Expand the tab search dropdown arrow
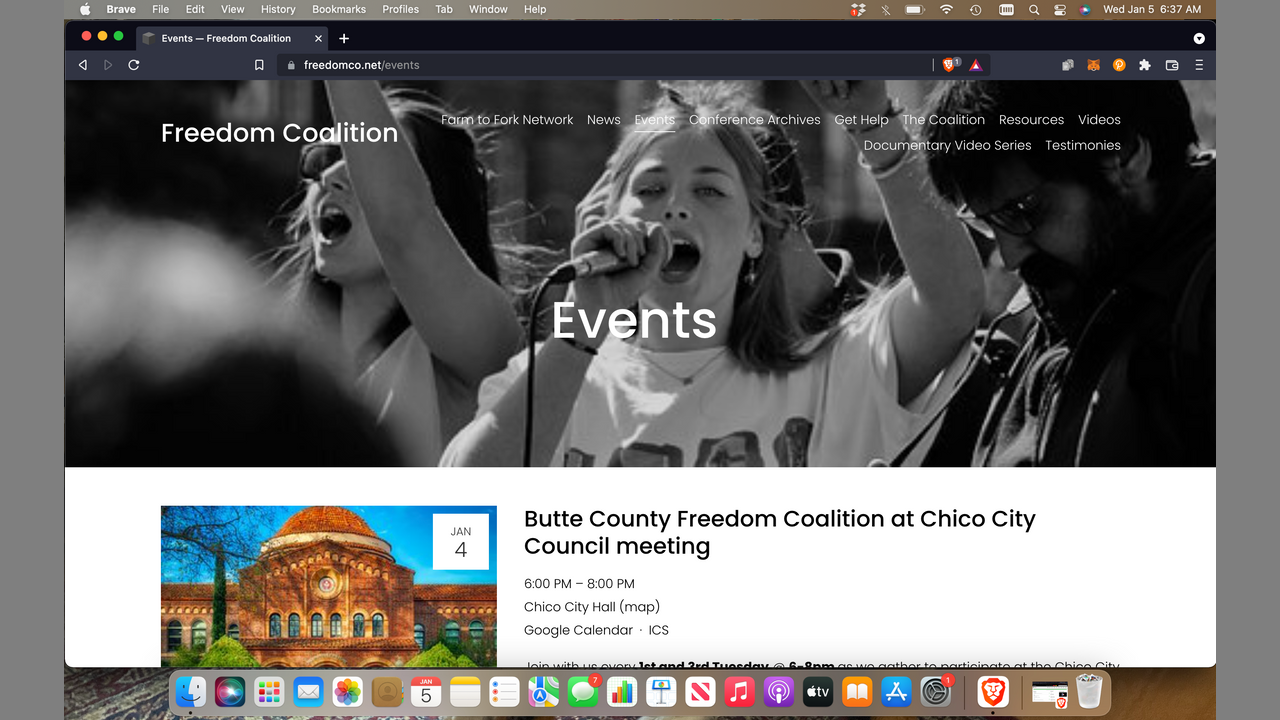The image size is (1280, 720). [1199, 38]
